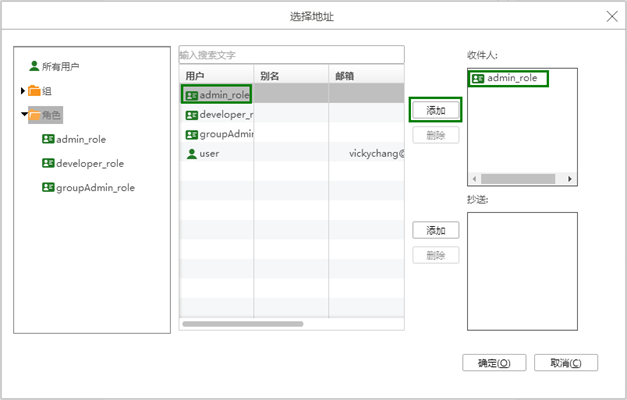
Task: Click developer_role icon in left tree
Action: coord(48,163)
